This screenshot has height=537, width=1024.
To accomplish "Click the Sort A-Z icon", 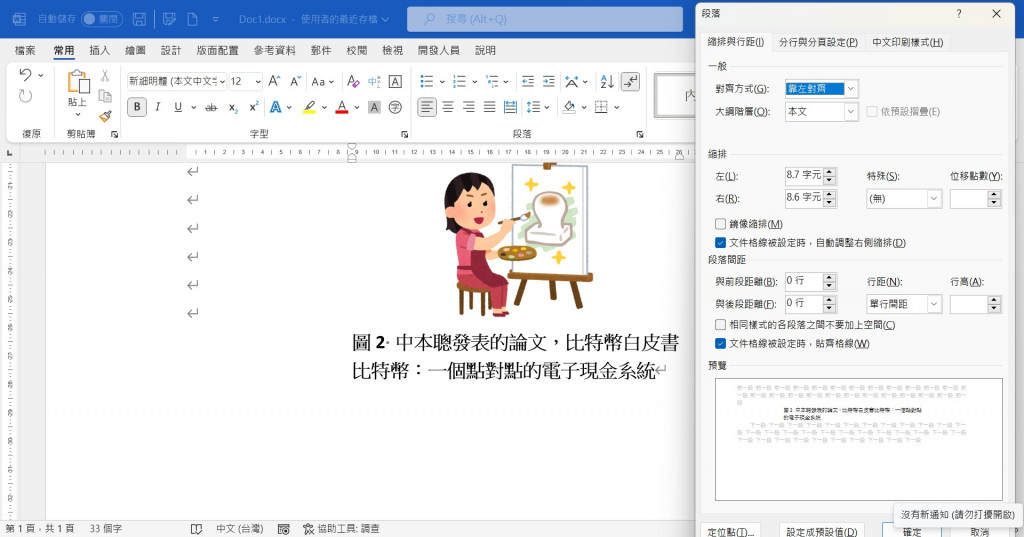I will point(607,81).
